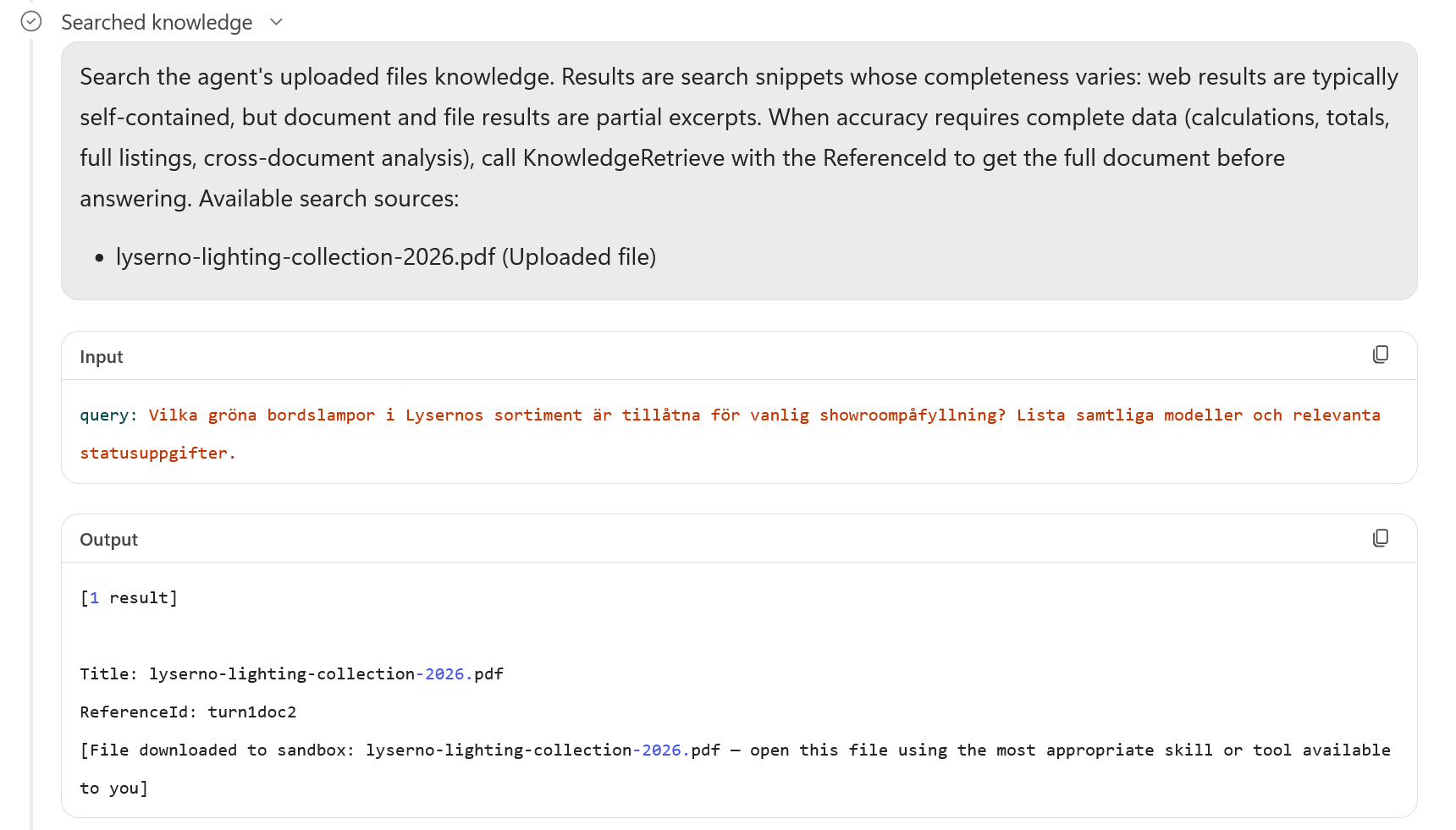Click the Title: lyserno-lighting-collection-2026.pdf line
This screenshot has width=1456, height=830.
(x=292, y=674)
